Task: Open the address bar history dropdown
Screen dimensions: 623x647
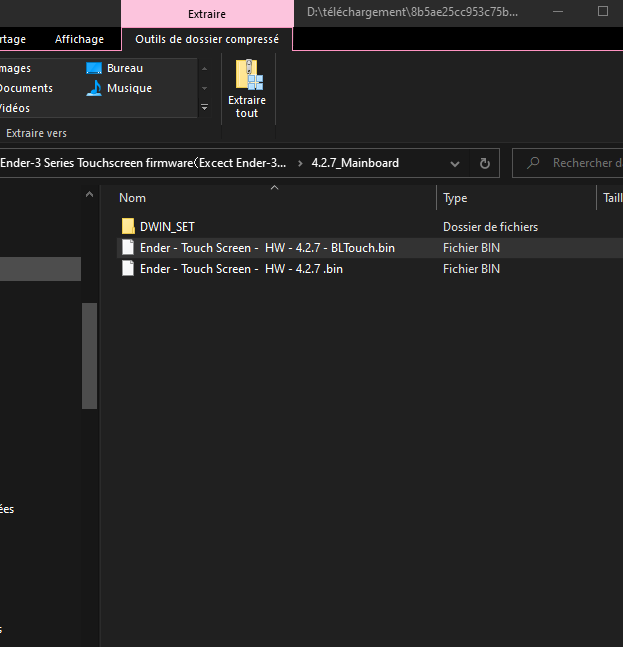Action: [455, 164]
